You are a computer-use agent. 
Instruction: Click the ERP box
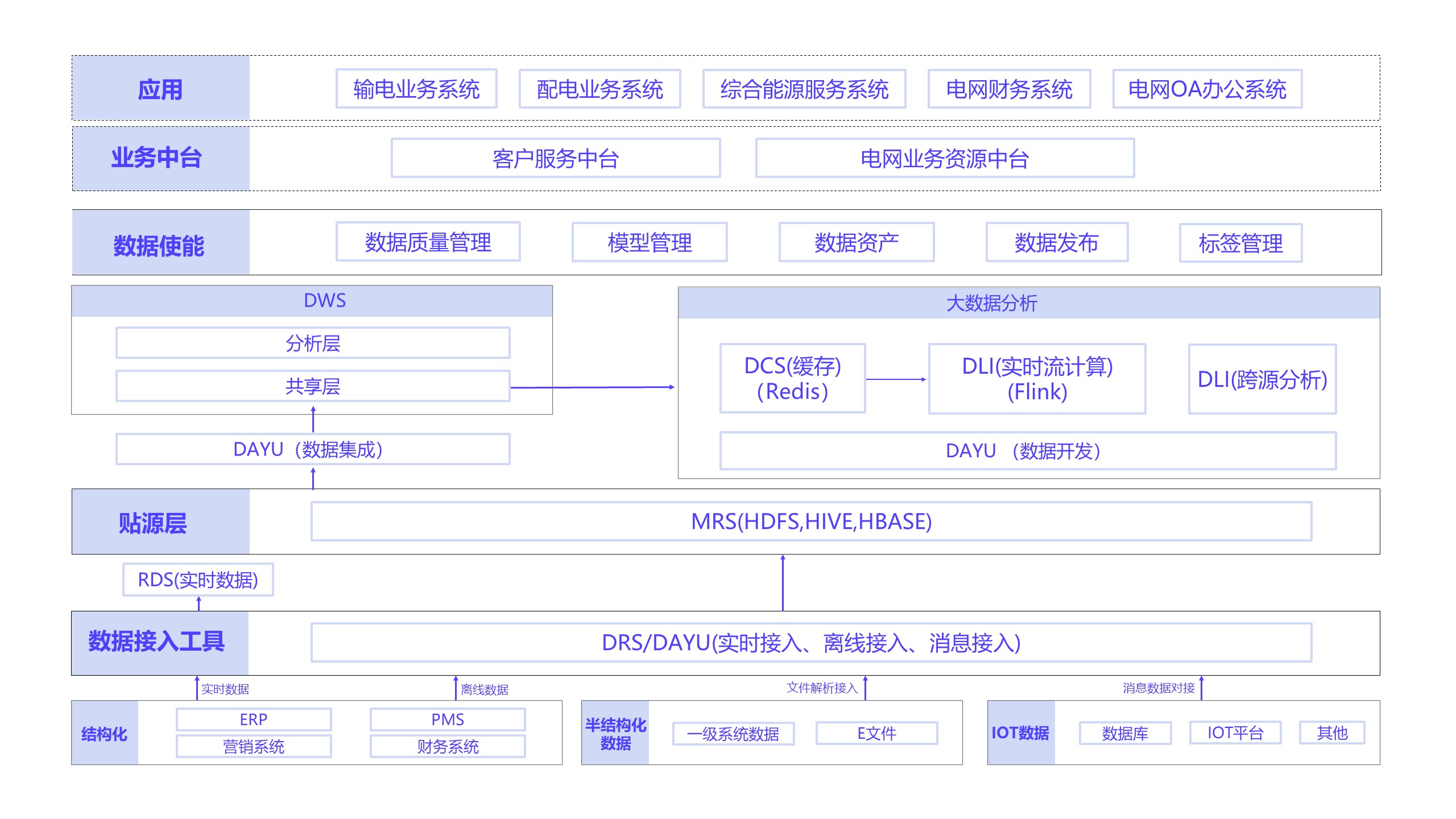pos(254,719)
